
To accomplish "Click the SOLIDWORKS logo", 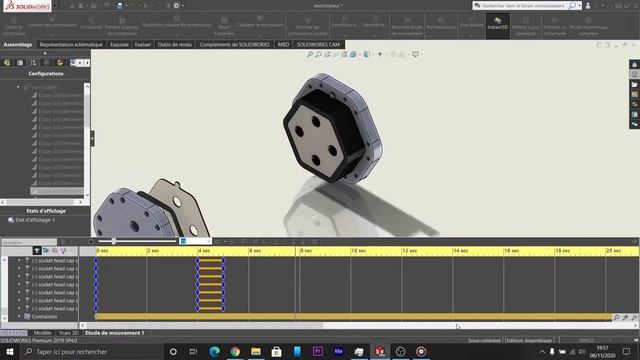I will pos(27,6).
